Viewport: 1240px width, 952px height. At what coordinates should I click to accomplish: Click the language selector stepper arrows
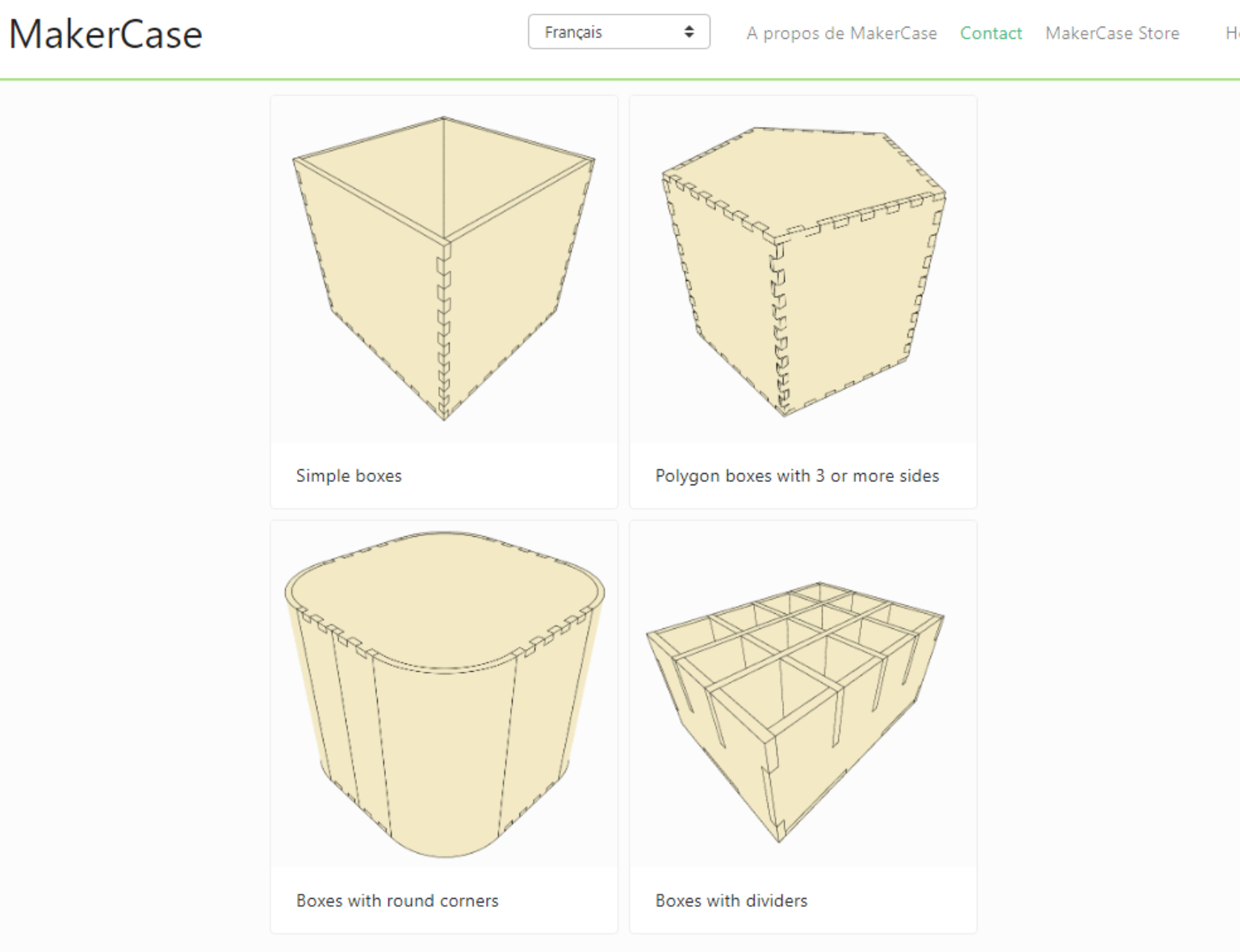click(x=689, y=31)
